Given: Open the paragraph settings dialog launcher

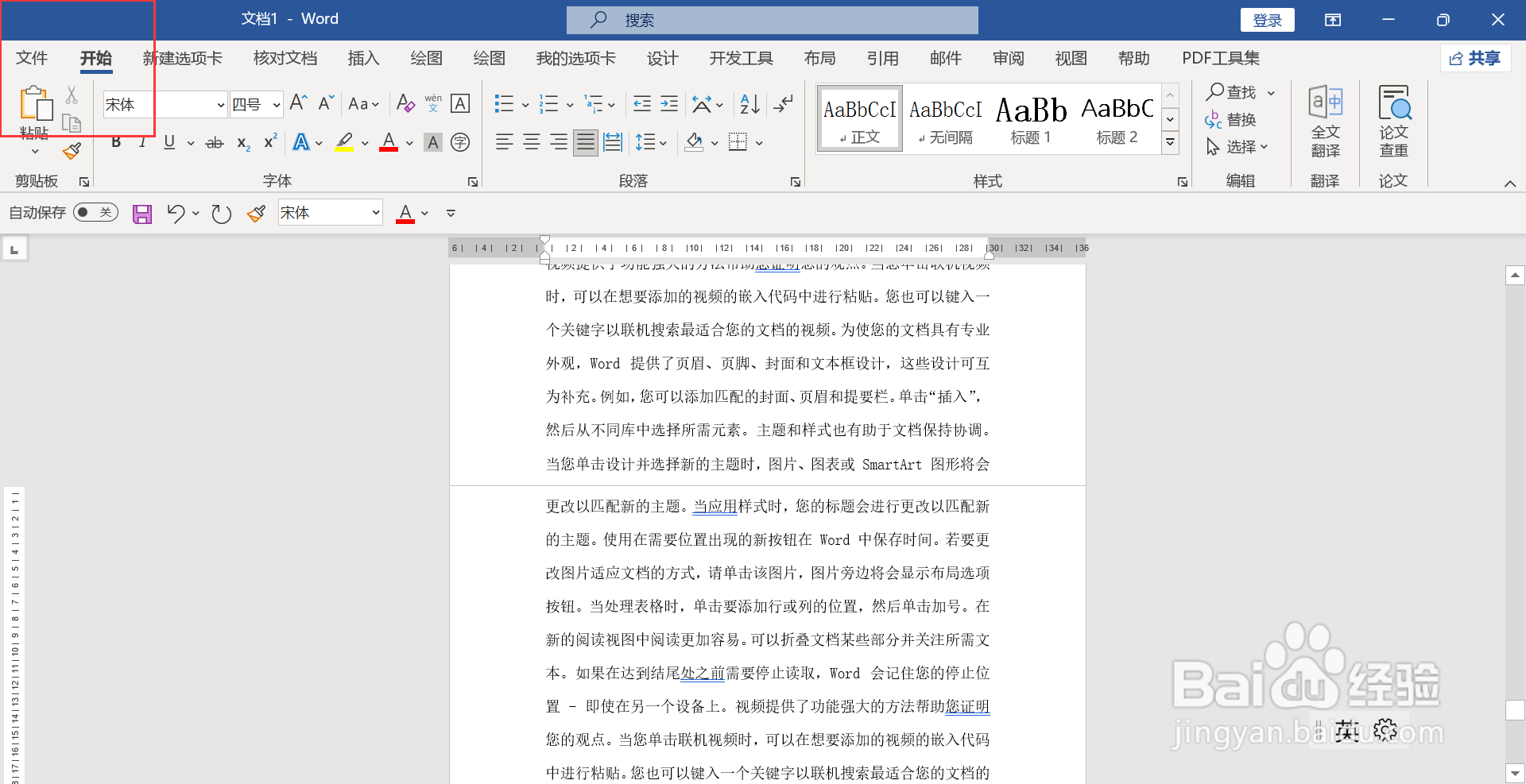Looking at the screenshot, I should (x=795, y=182).
